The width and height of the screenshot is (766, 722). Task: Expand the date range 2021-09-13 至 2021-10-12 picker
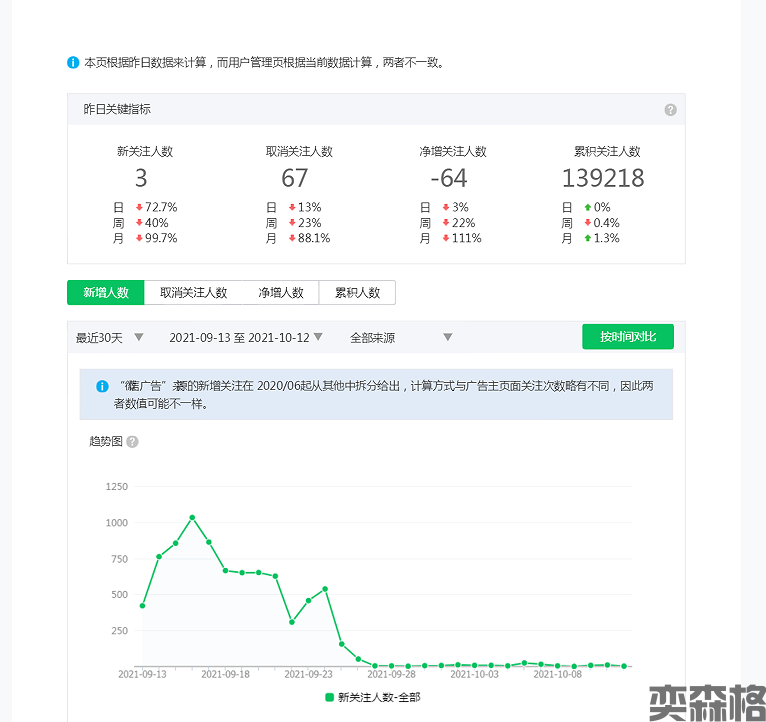click(x=246, y=338)
